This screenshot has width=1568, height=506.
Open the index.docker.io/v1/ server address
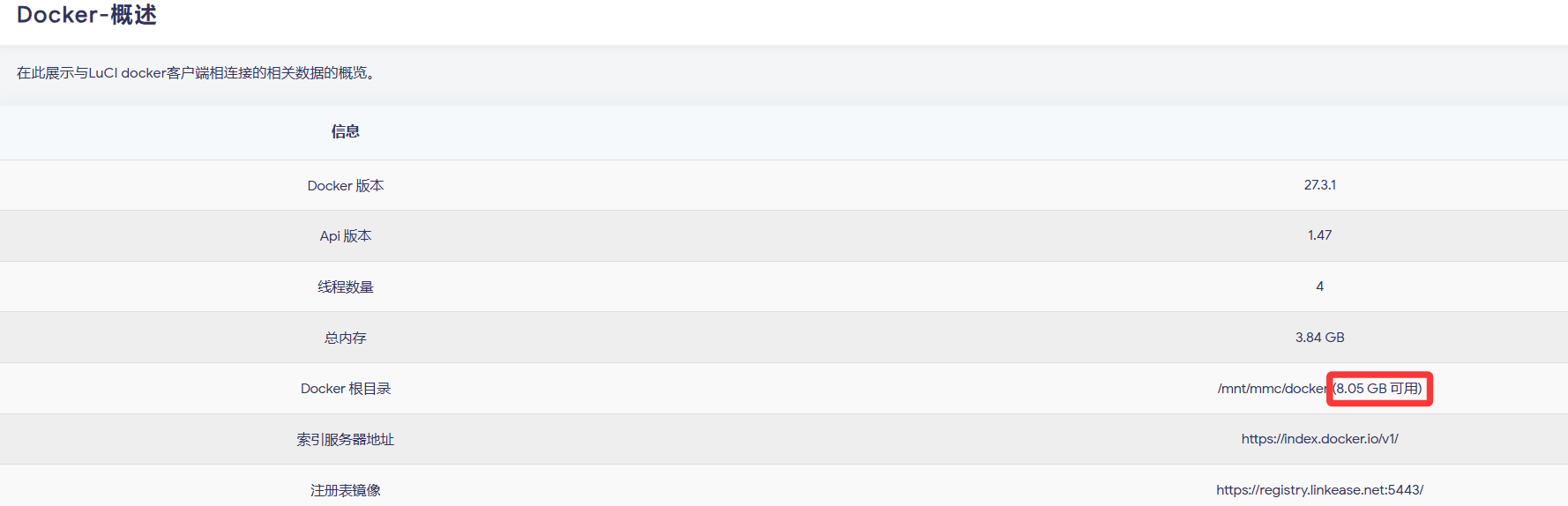[x=1319, y=439]
